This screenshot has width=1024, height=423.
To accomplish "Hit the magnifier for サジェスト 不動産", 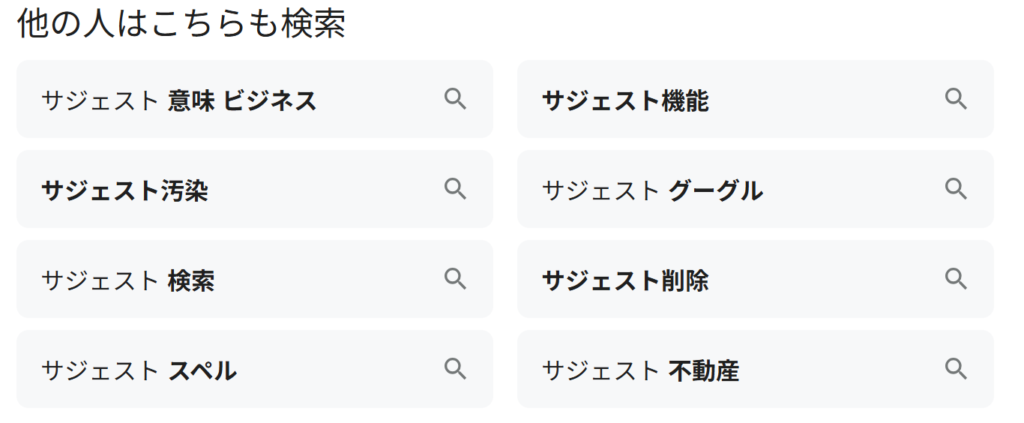I will click(x=956, y=369).
